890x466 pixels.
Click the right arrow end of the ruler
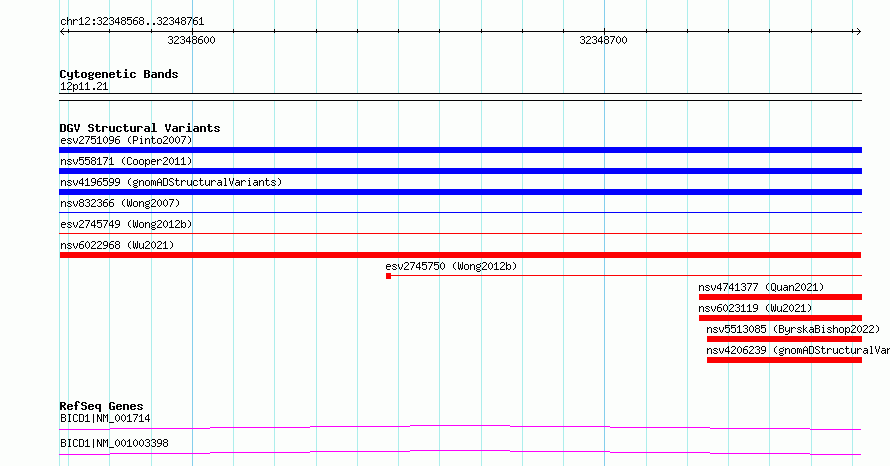[x=858, y=31]
